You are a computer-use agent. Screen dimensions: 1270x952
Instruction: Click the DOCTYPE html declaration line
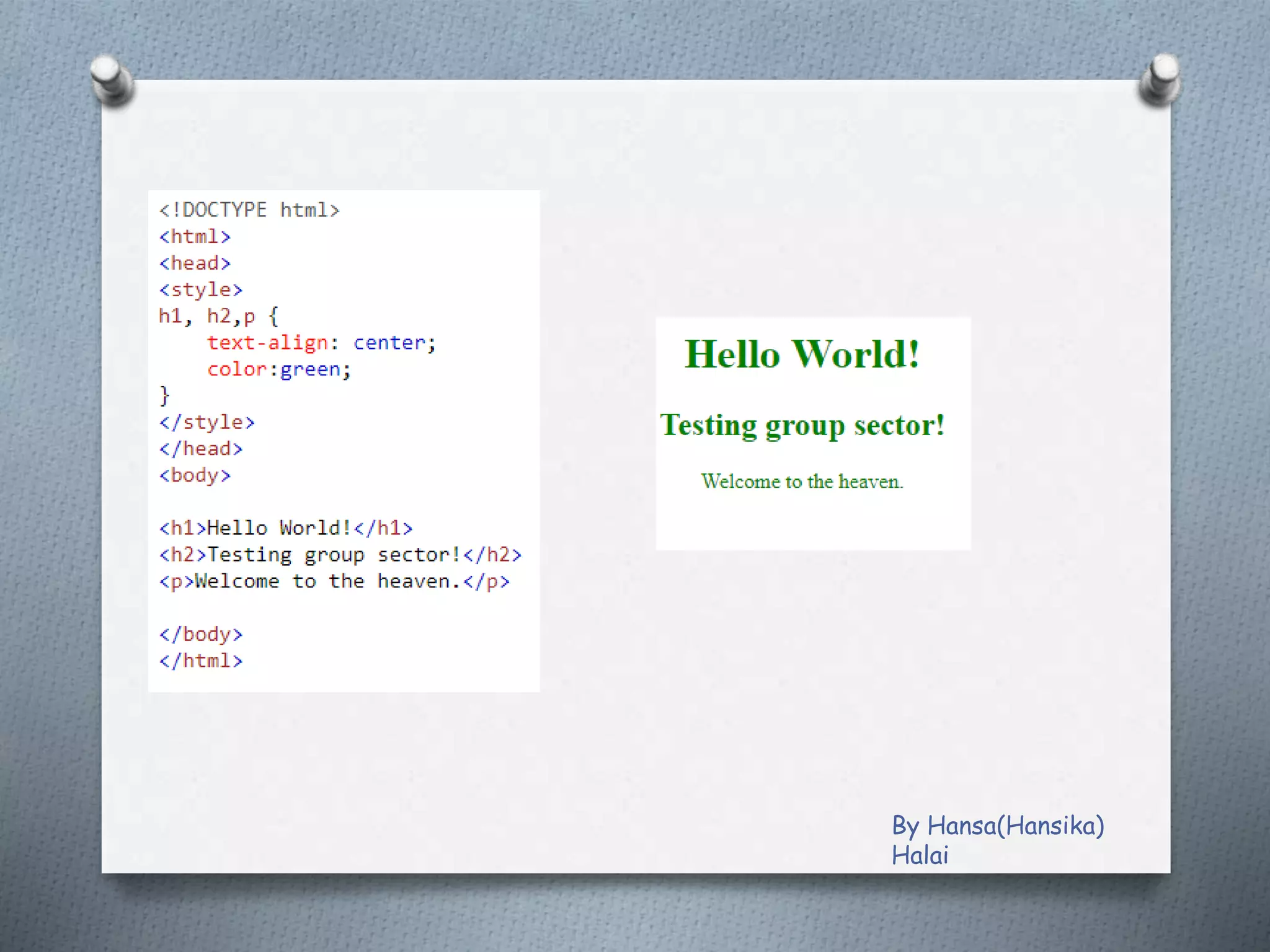249,210
